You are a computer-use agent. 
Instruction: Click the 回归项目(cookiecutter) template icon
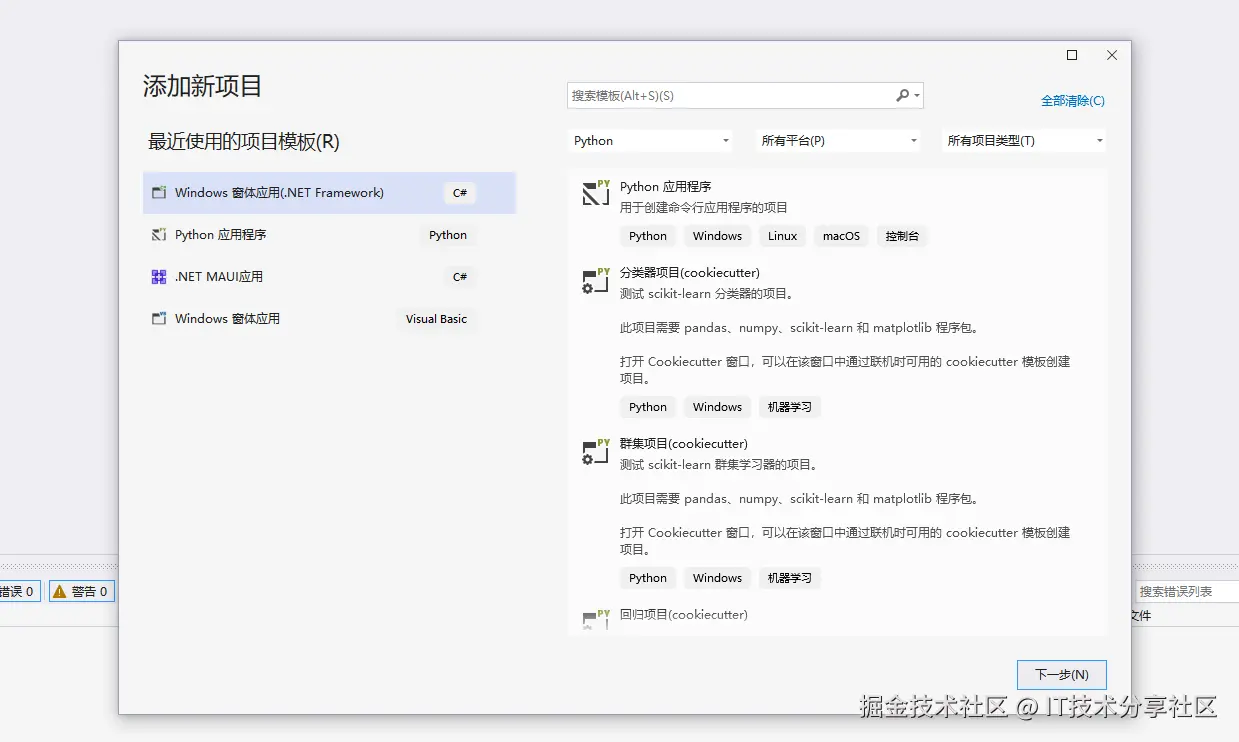click(x=596, y=619)
